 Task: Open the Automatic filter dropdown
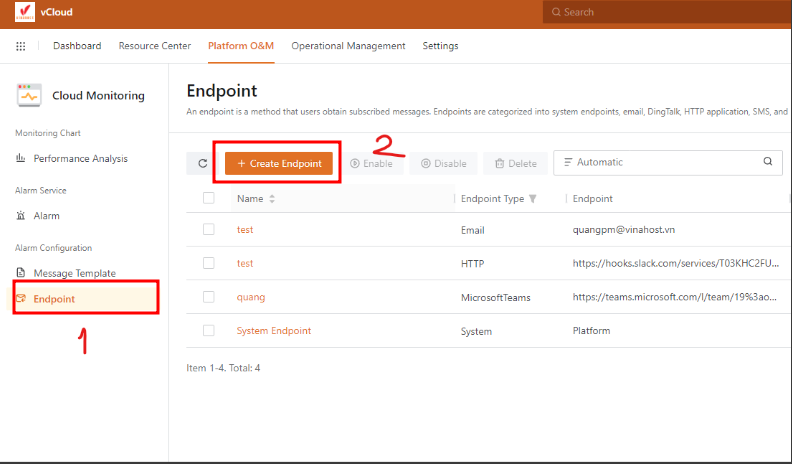(655, 162)
